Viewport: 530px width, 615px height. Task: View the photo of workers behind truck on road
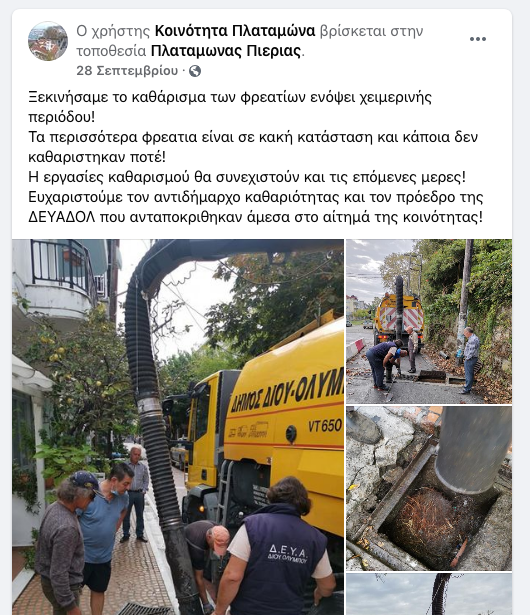tap(429, 321)
